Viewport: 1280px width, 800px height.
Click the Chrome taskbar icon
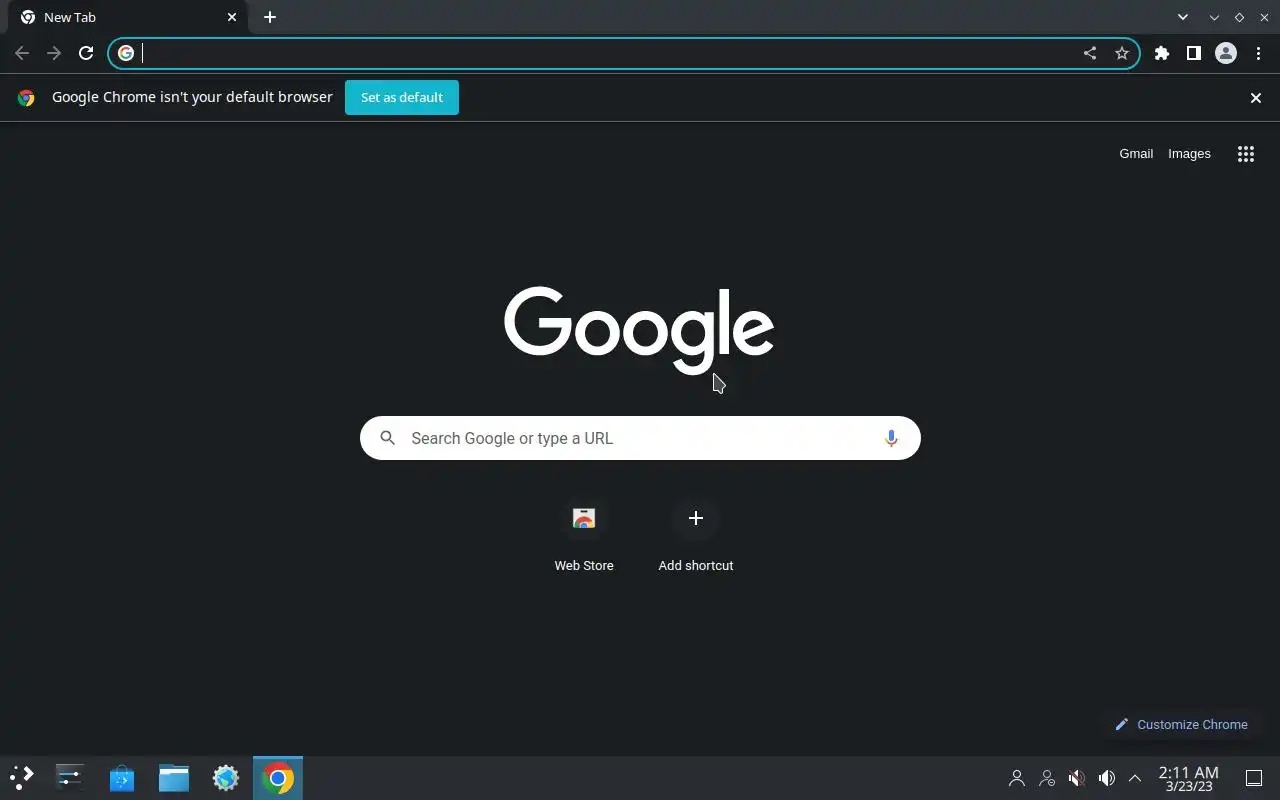click(x=278, y=777)
